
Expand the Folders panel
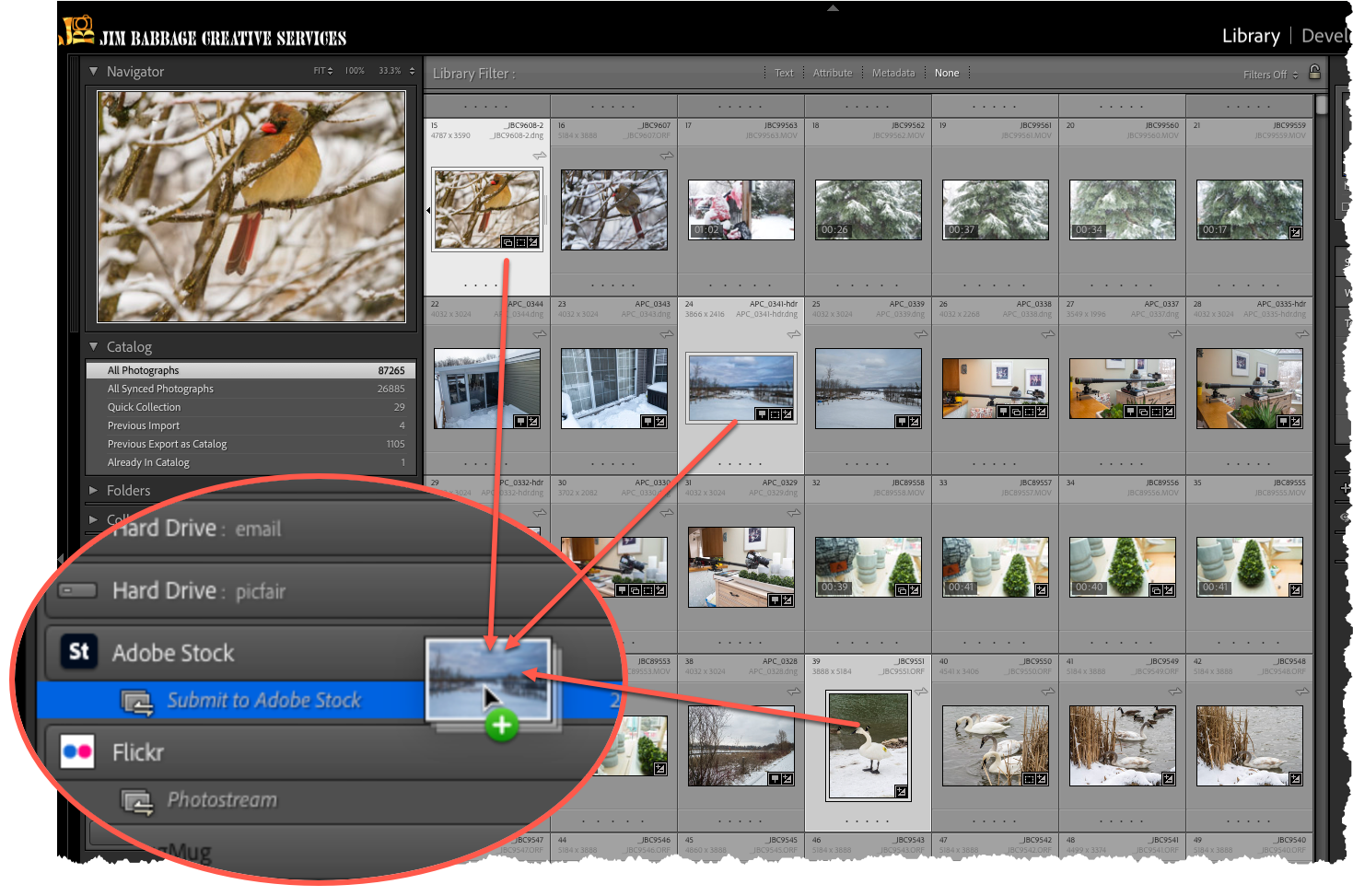click(x=93, y=490)
